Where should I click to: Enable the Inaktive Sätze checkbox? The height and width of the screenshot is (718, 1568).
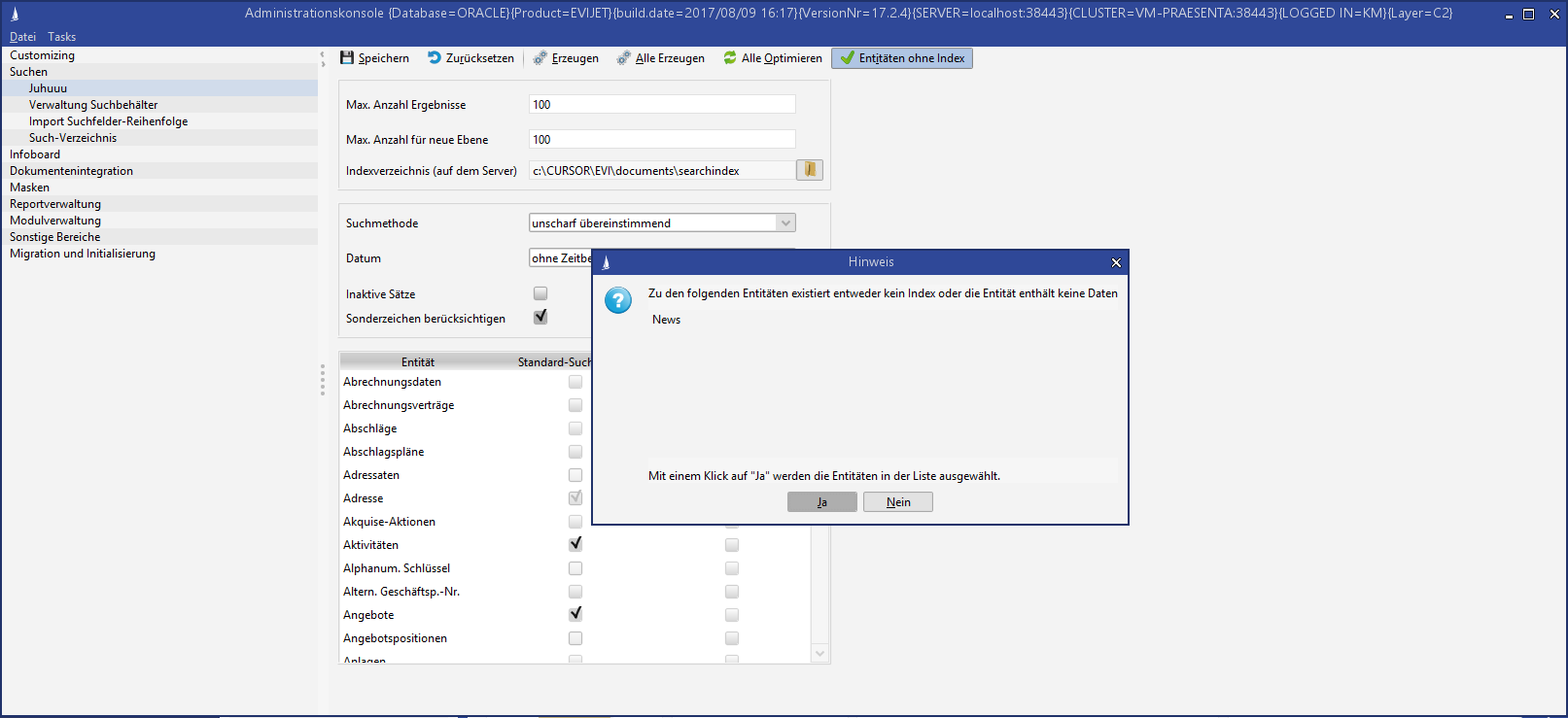click(540, 293)
